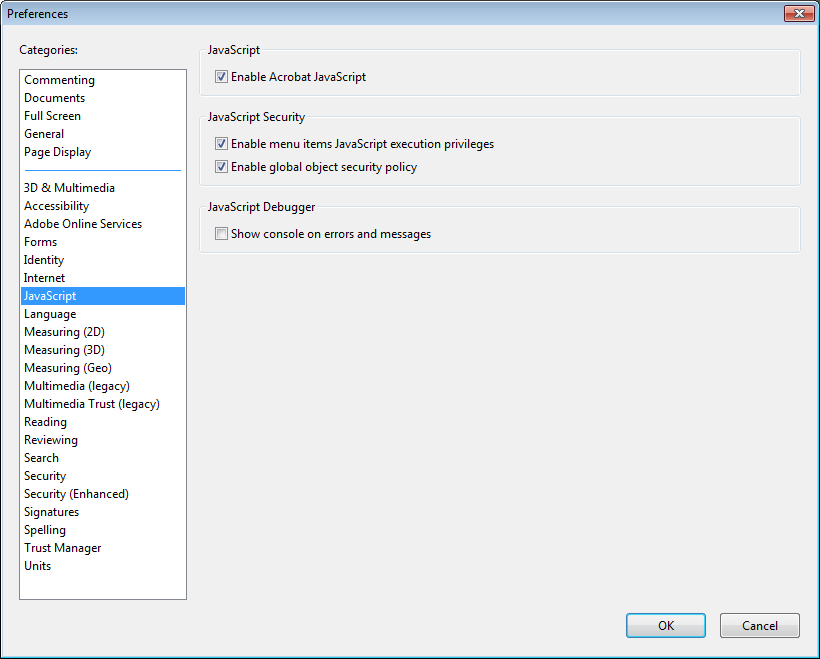The width and height of the screenshot is (820, 659).
Task: Select the Reviewing category
Action: pos(103,440)
